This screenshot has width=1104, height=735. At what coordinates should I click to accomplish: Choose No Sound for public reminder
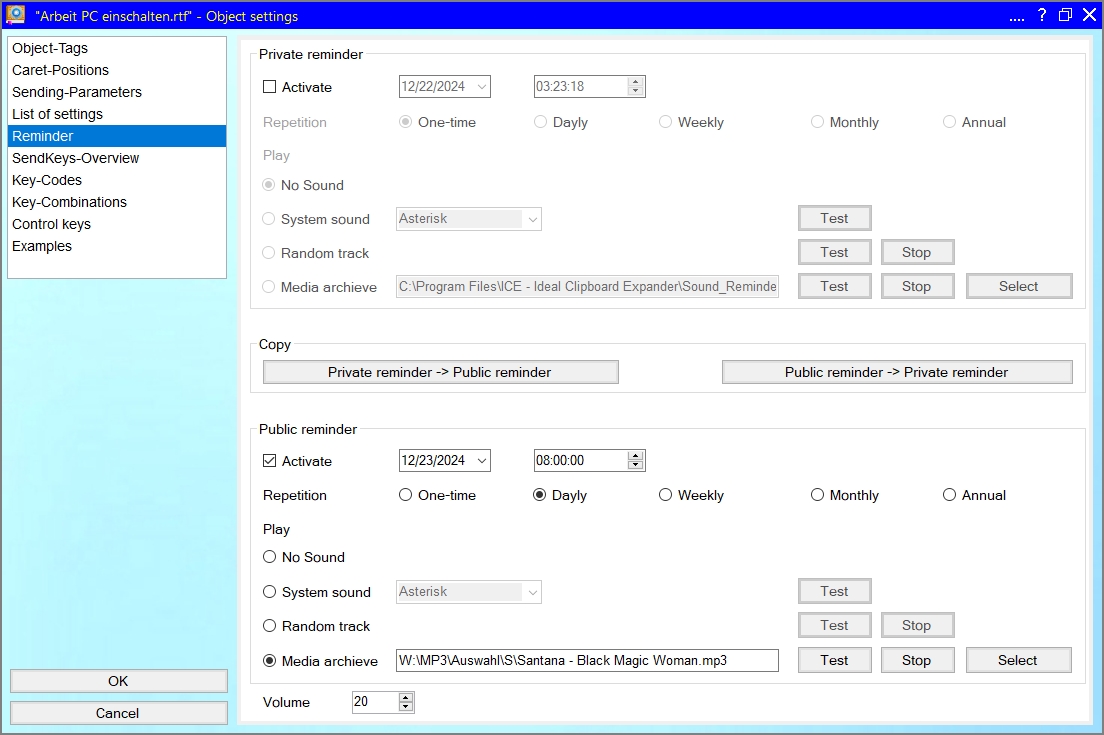(269, 557)
